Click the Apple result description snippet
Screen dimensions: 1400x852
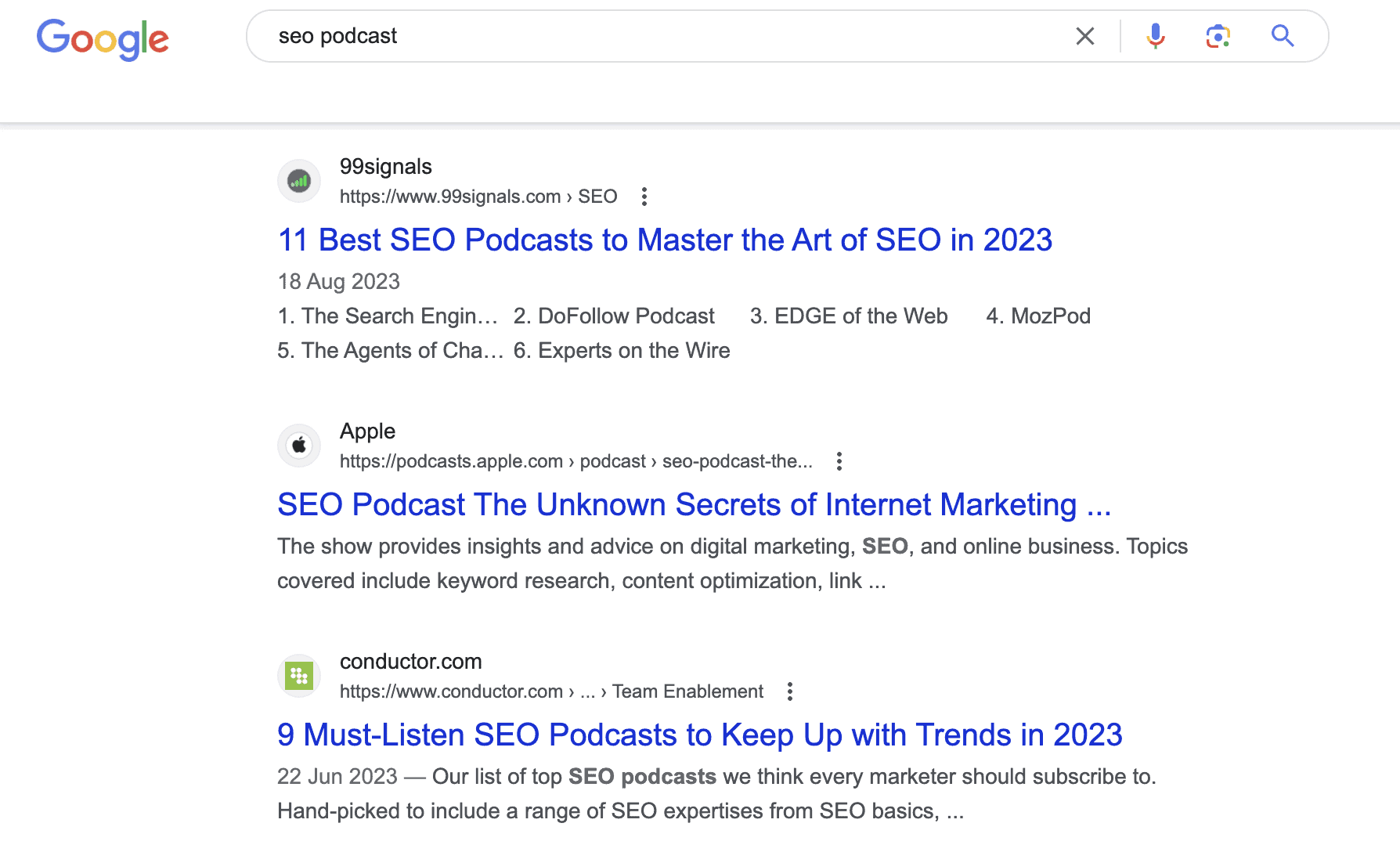click(732, 563)
